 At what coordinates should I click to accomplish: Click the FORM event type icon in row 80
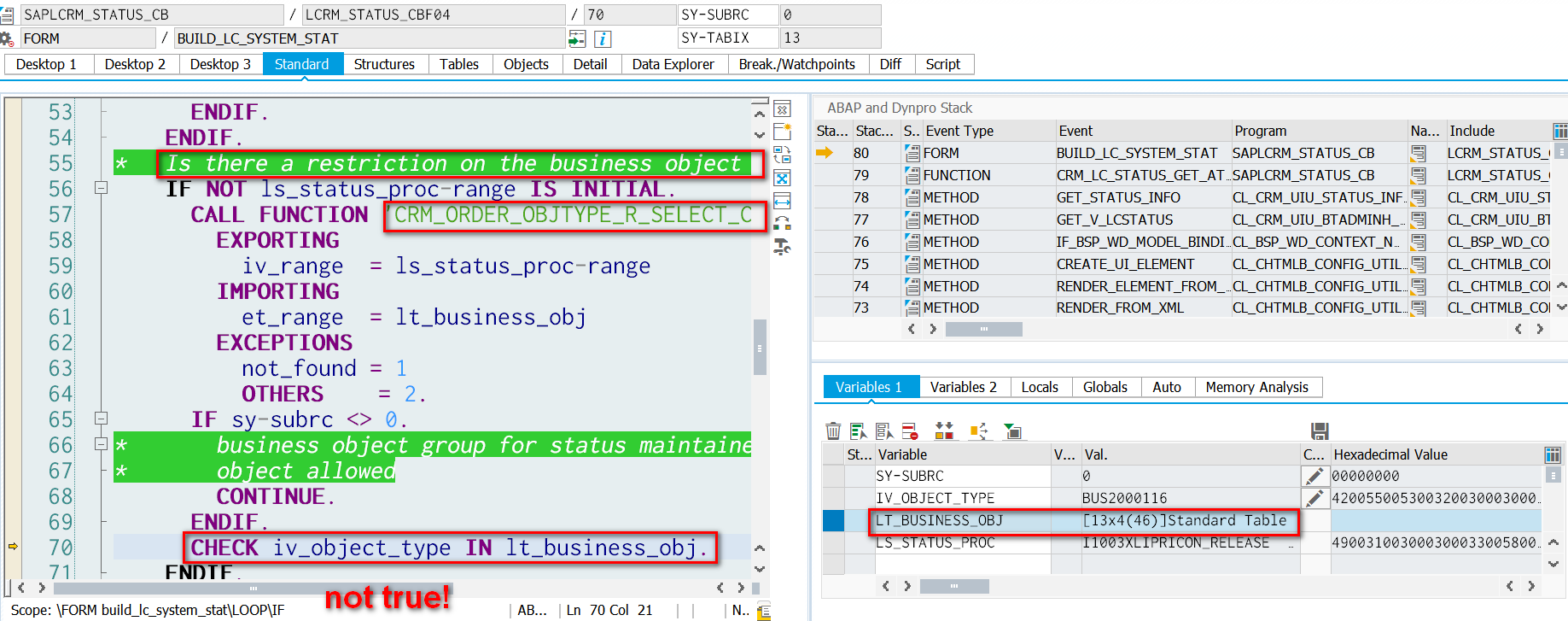pos(912,153)
